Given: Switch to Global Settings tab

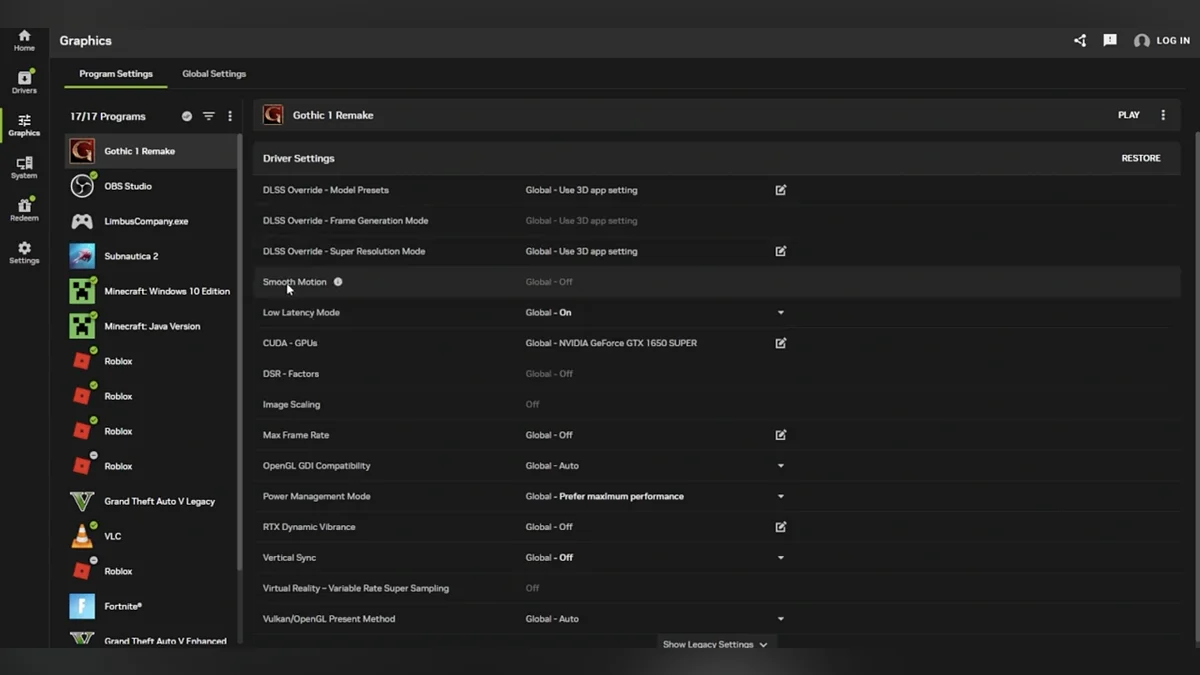Looking at the screenshot, I should point(214,74).
